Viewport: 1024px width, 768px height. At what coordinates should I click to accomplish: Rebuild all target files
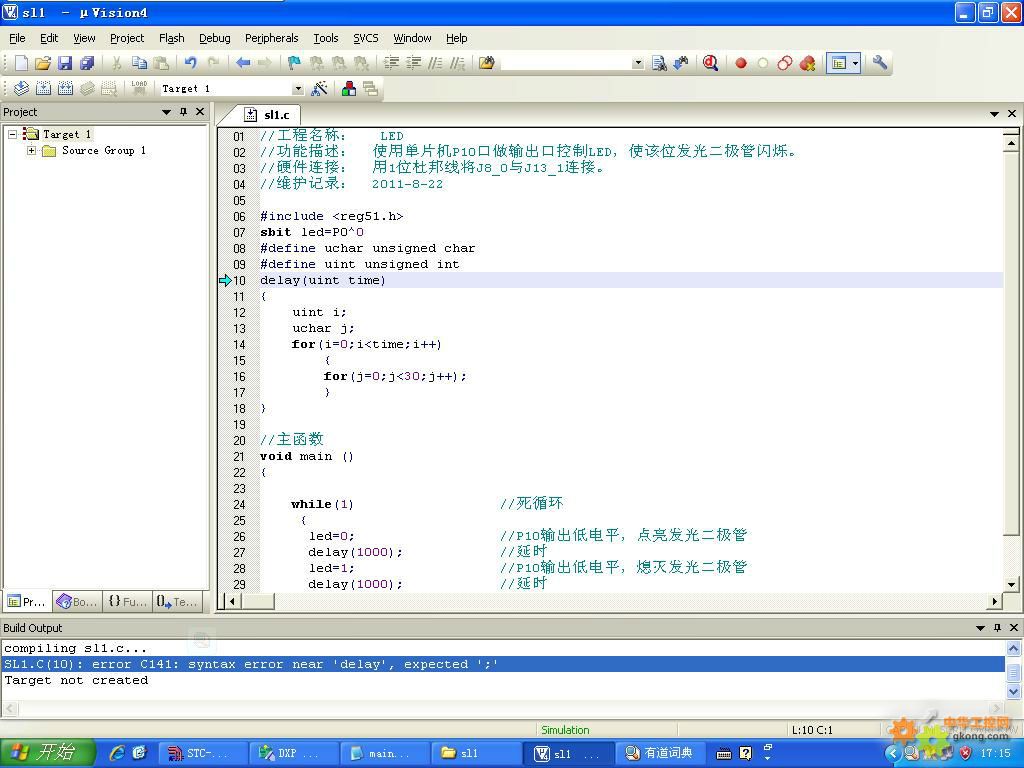coord(65,88)
